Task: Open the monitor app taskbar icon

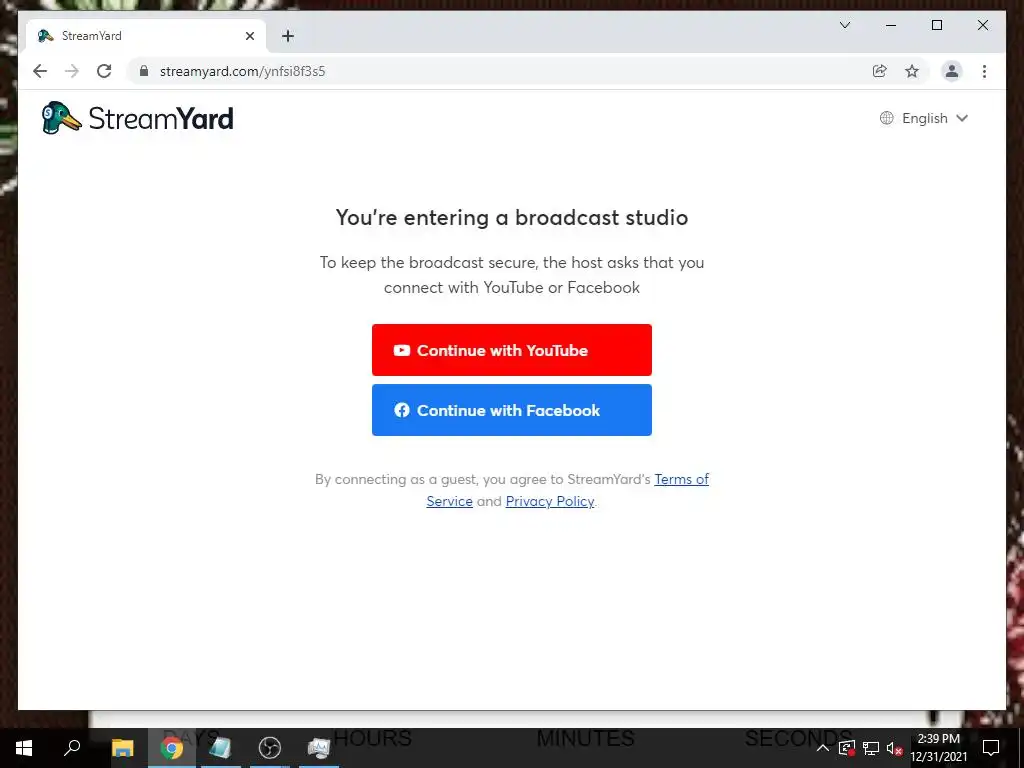Action: tap(319, 748)
